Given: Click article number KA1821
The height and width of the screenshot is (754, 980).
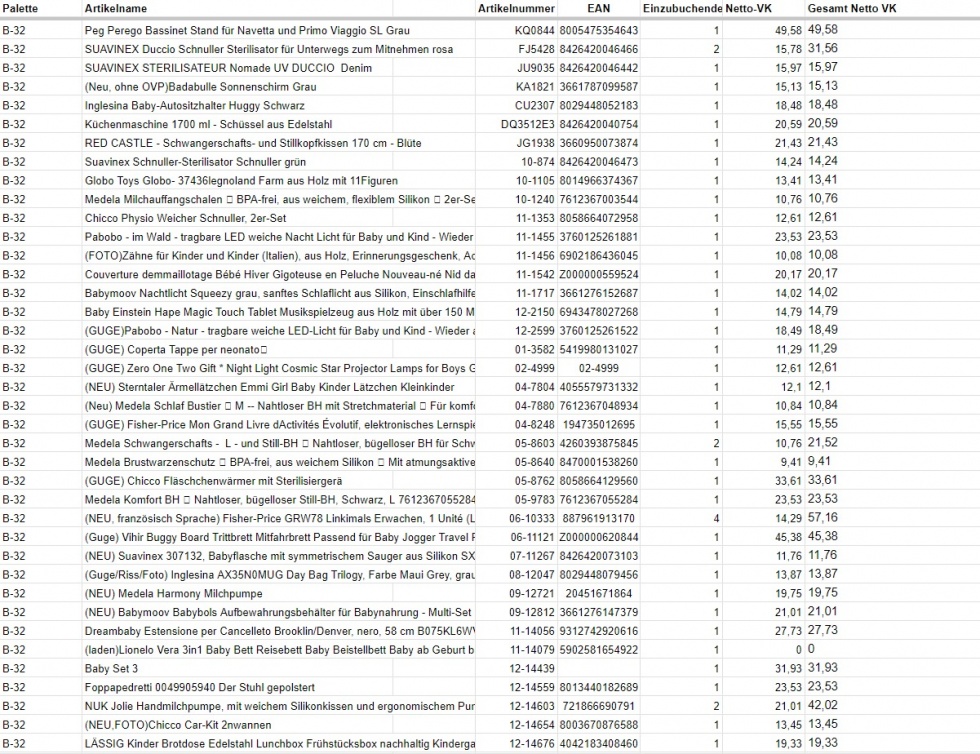Looking at the screenshot, I should pos(535,87).
